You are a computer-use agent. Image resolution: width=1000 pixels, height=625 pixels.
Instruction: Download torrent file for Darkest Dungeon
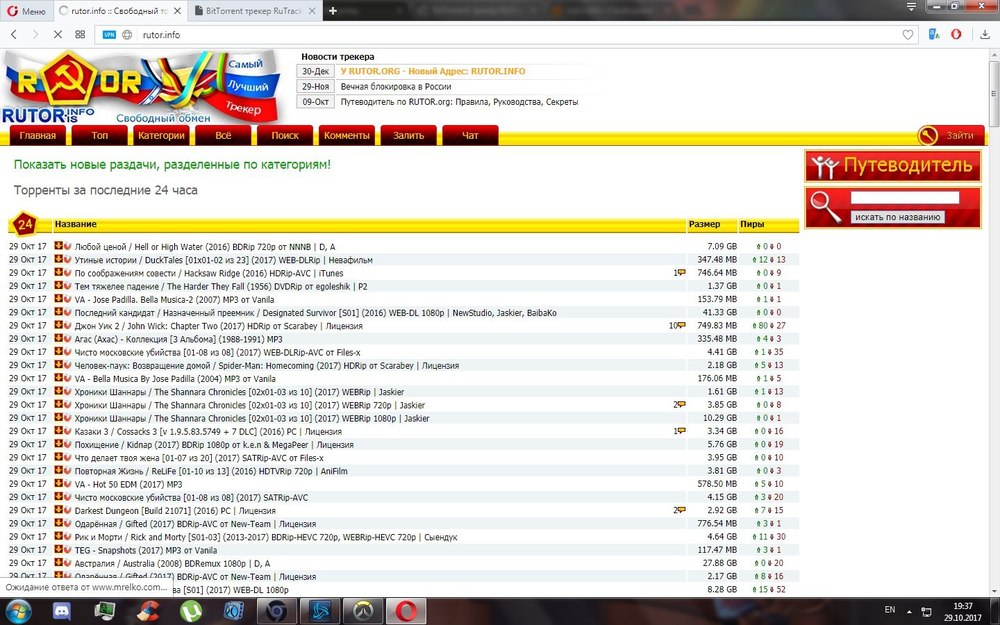point(58,510)
